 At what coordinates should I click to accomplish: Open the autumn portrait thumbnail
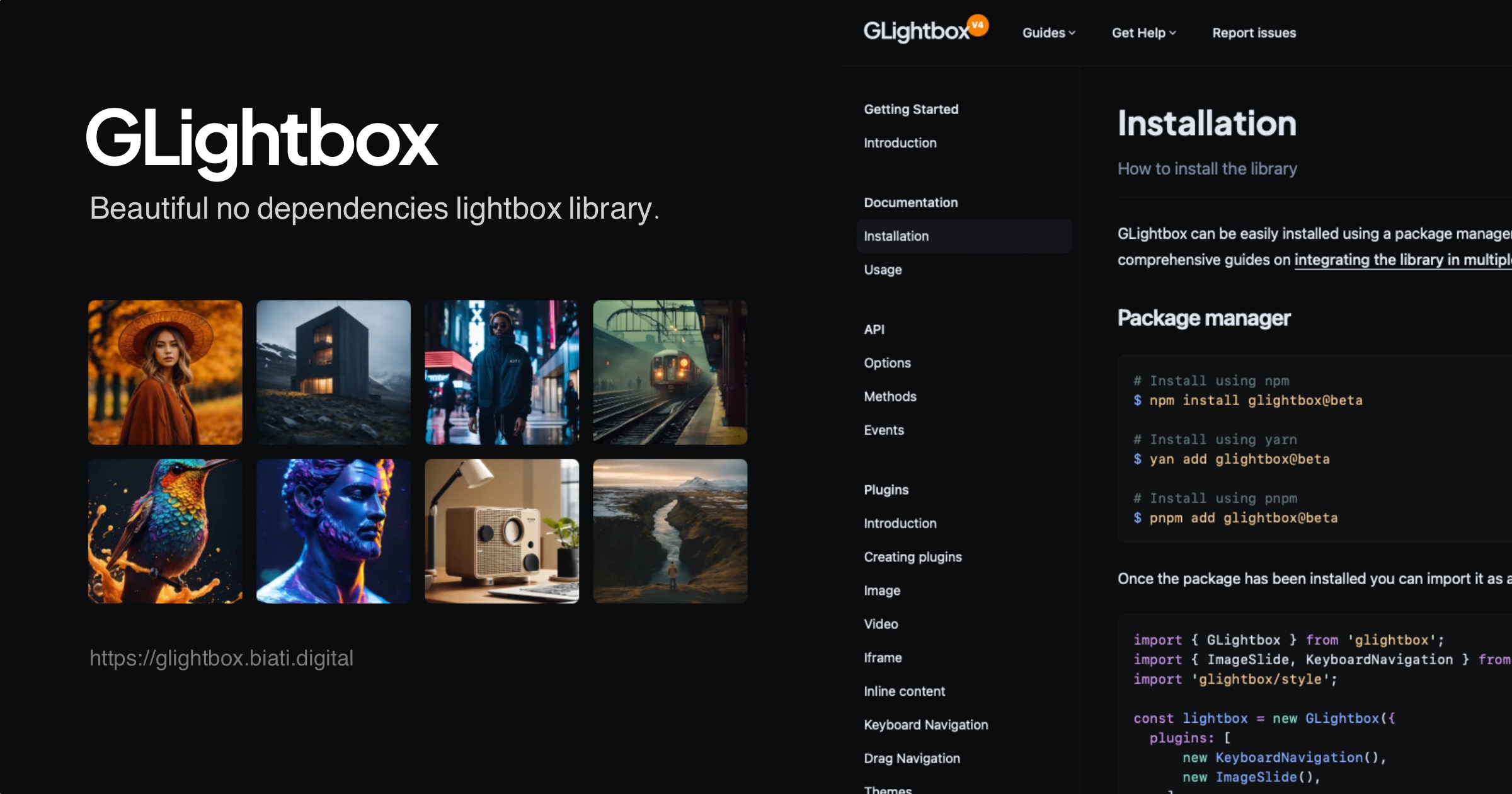[164, 372]
